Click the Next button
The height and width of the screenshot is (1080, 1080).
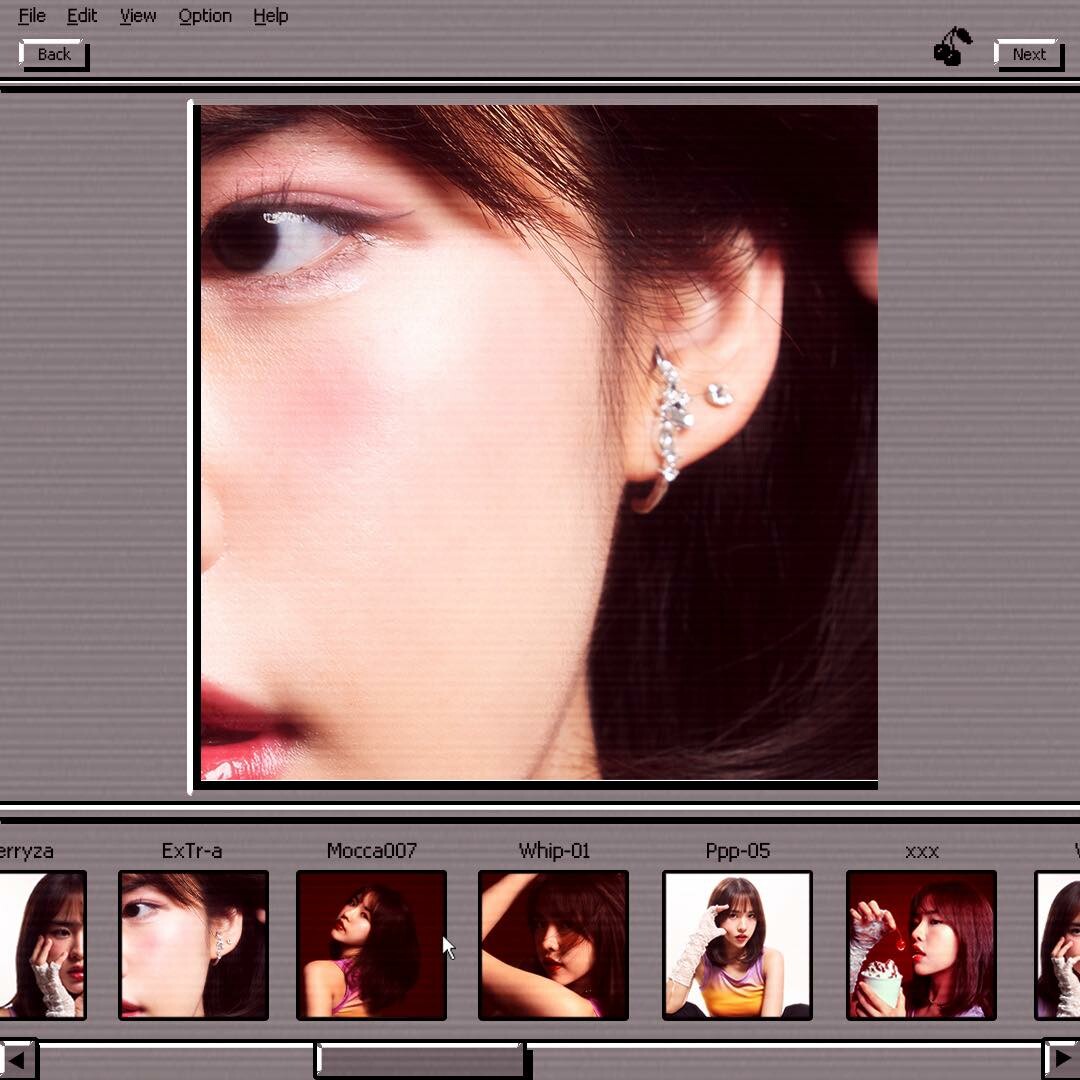pyautogui.click(x=1029, y=54)
